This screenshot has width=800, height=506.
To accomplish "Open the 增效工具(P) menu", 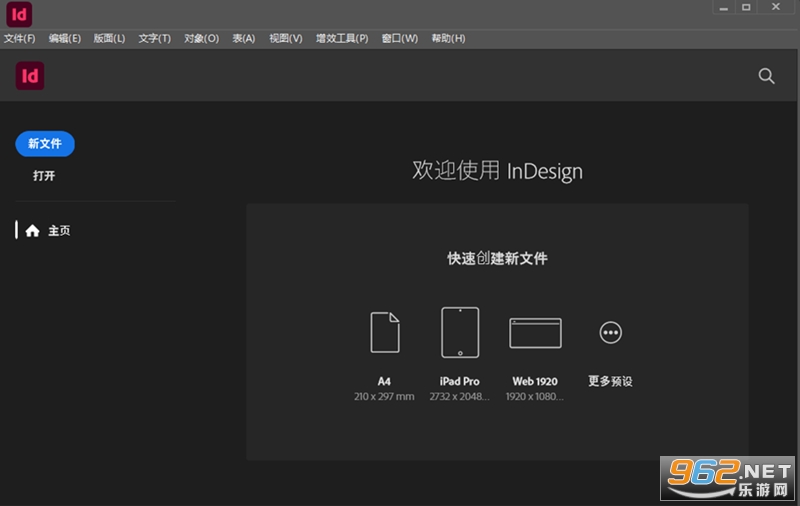I will click(342, 38).
